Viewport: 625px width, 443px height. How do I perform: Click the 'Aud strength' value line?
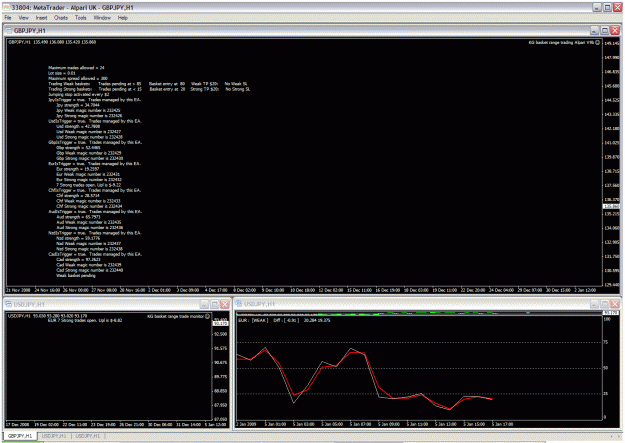point(78,217)
